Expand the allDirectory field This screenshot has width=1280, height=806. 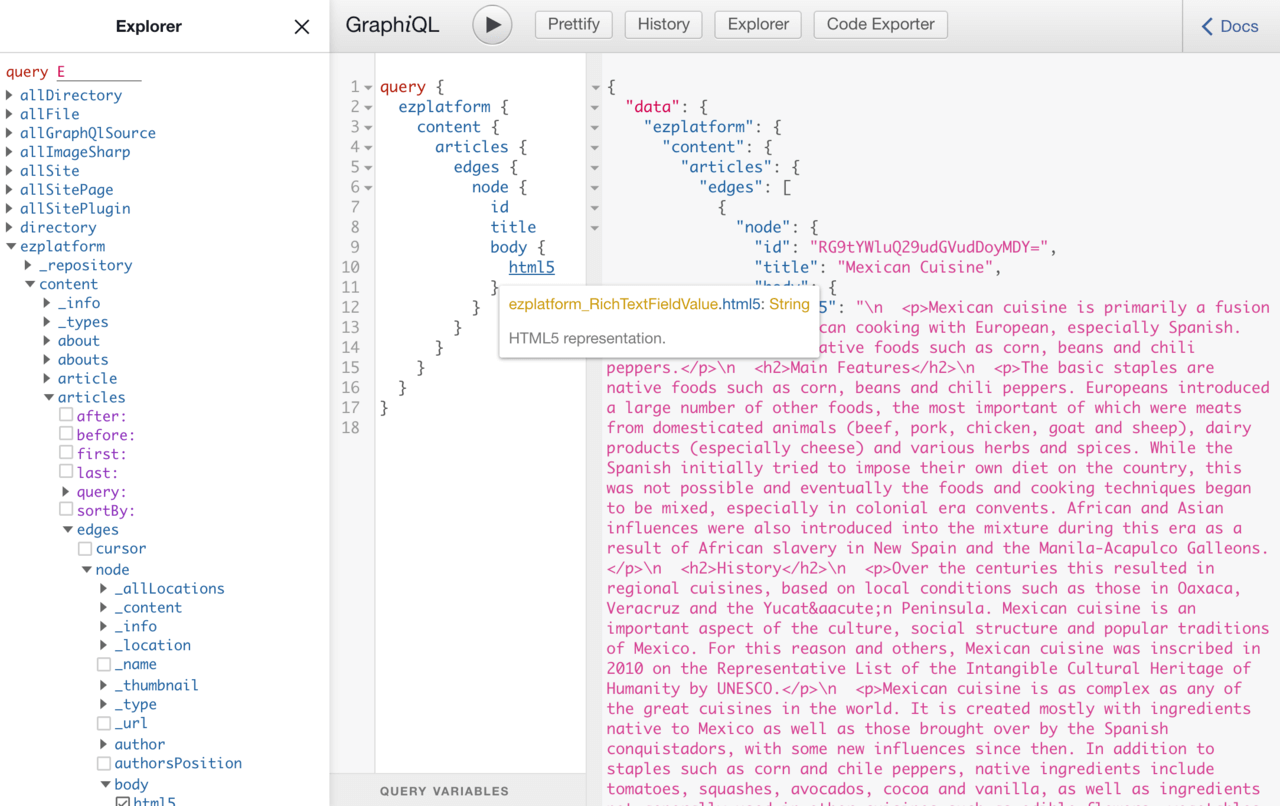click(x=10, y=95)
